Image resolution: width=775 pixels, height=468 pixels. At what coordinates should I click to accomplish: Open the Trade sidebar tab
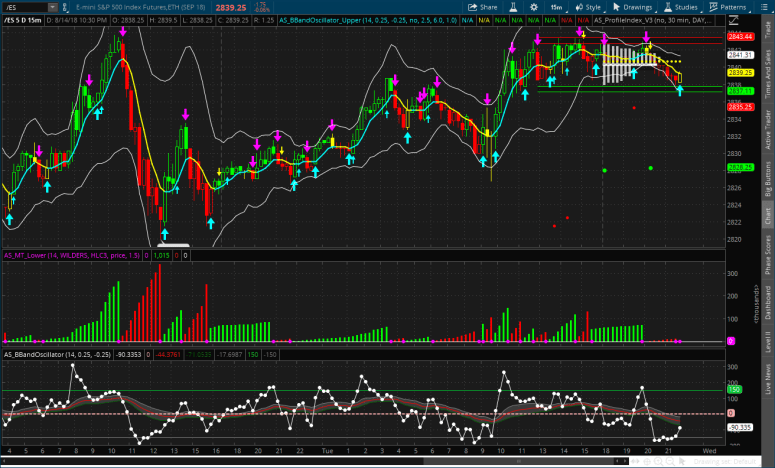767,30
